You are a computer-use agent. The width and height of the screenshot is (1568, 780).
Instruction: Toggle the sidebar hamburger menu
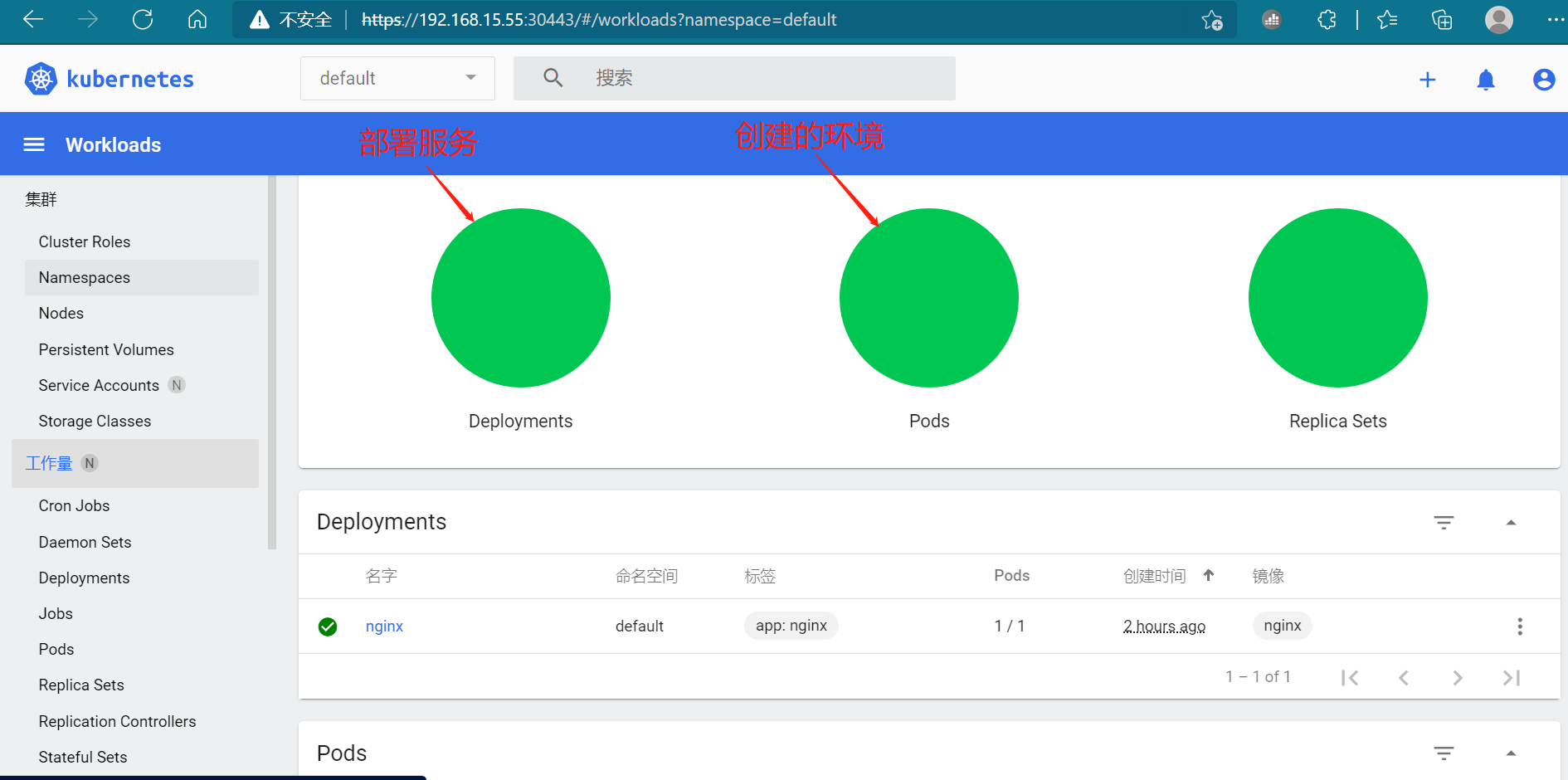[34, 145]
